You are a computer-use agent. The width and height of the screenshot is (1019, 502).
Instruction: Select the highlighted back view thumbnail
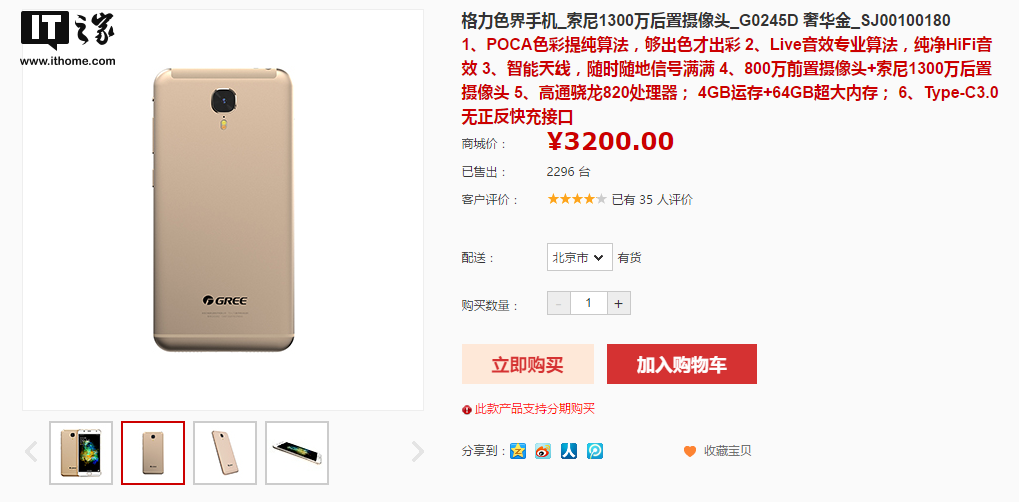point(153,453)
